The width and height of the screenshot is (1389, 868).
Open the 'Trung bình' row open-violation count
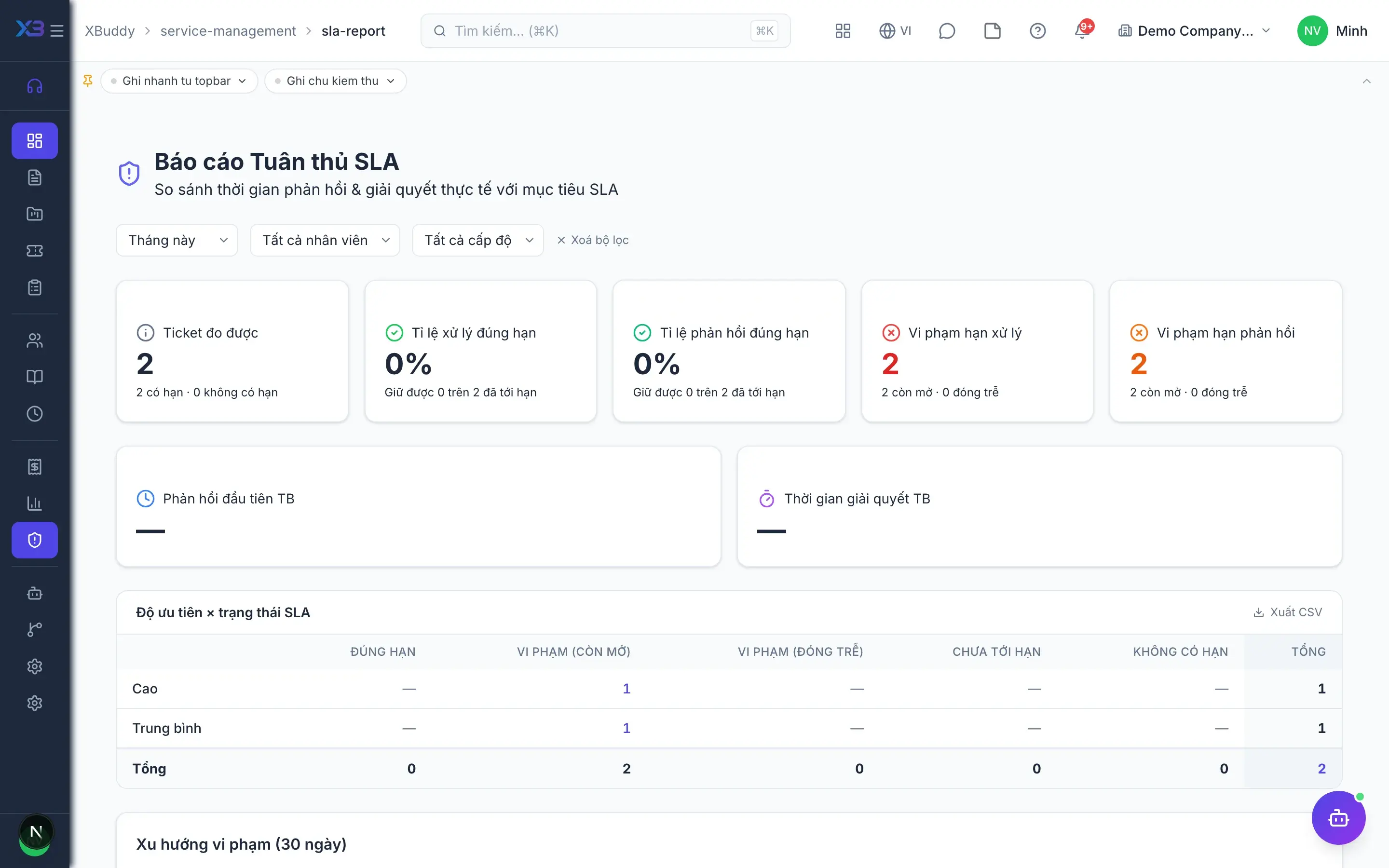point(626,728)
